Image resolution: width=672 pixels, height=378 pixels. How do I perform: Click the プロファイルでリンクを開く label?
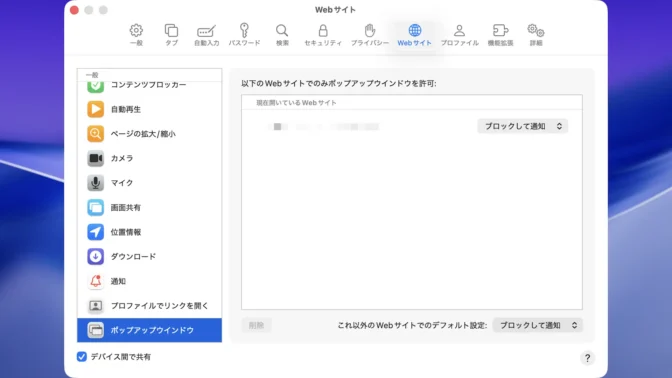tap(159, 306)
